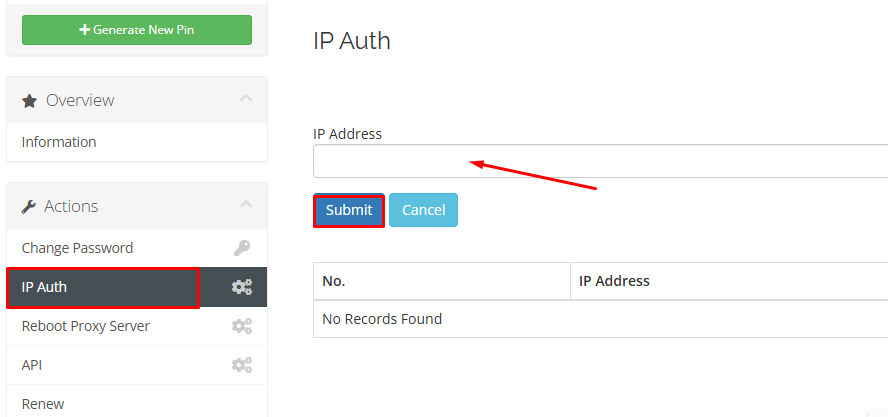The height and width of the screenshot is (417, 888).
Task: Open the Information menu item
Action: (59, 142)
